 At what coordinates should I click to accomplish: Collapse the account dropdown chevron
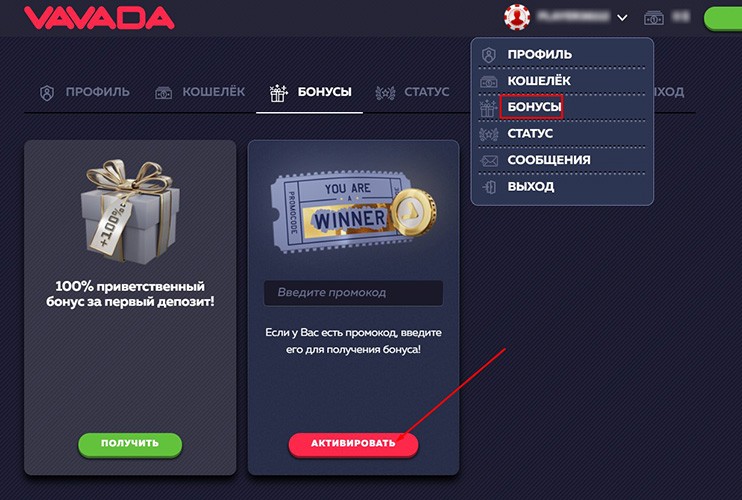pos(622,18)
